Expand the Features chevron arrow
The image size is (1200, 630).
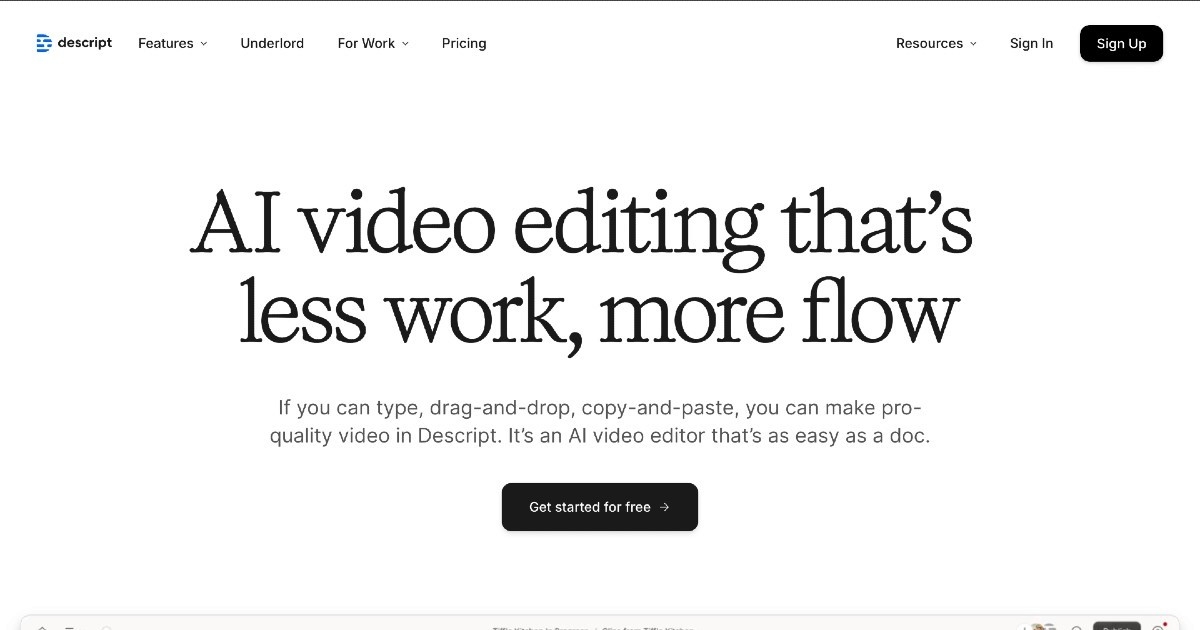[204, 44]
